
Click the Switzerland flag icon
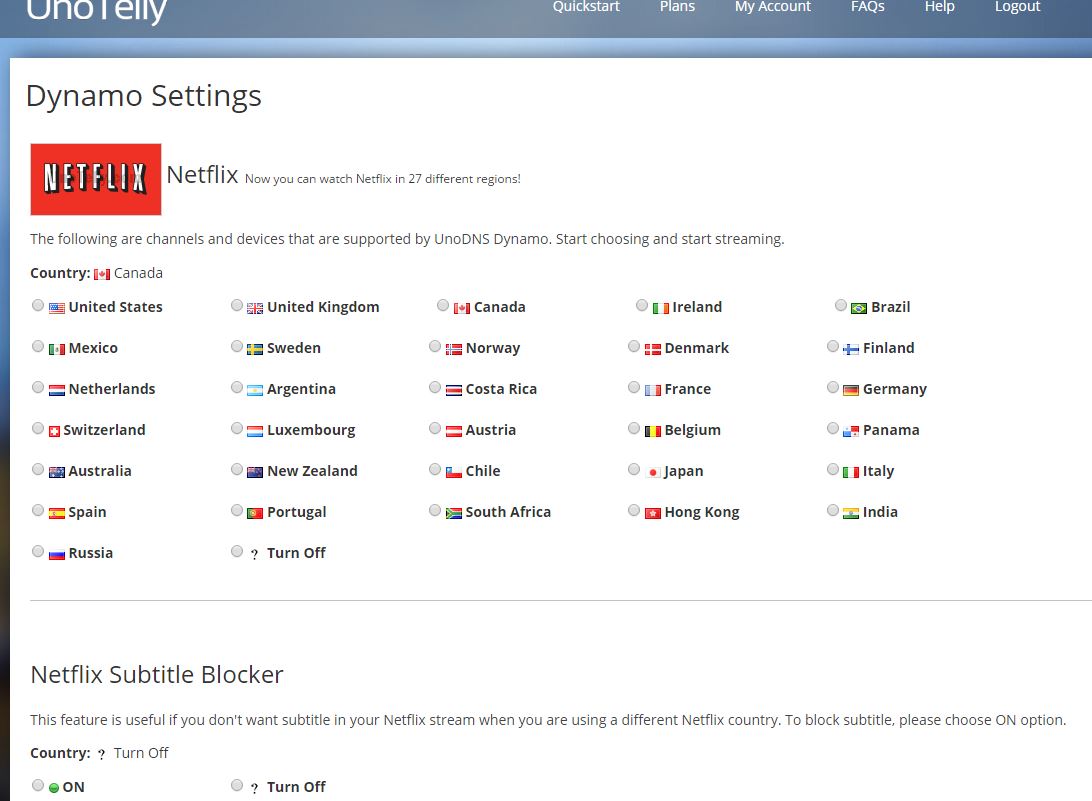coord(54,431)
